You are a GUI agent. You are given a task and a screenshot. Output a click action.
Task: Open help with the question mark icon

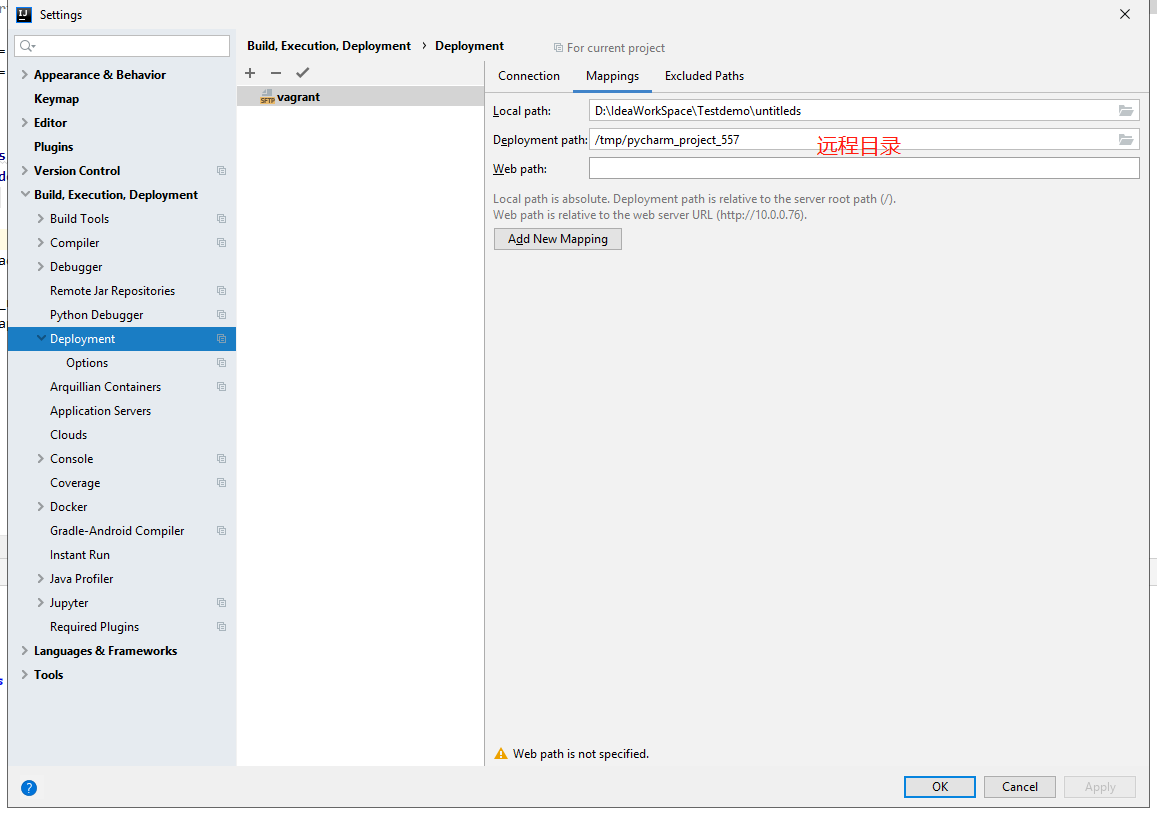pyautogui.click(x=29, y=788)
